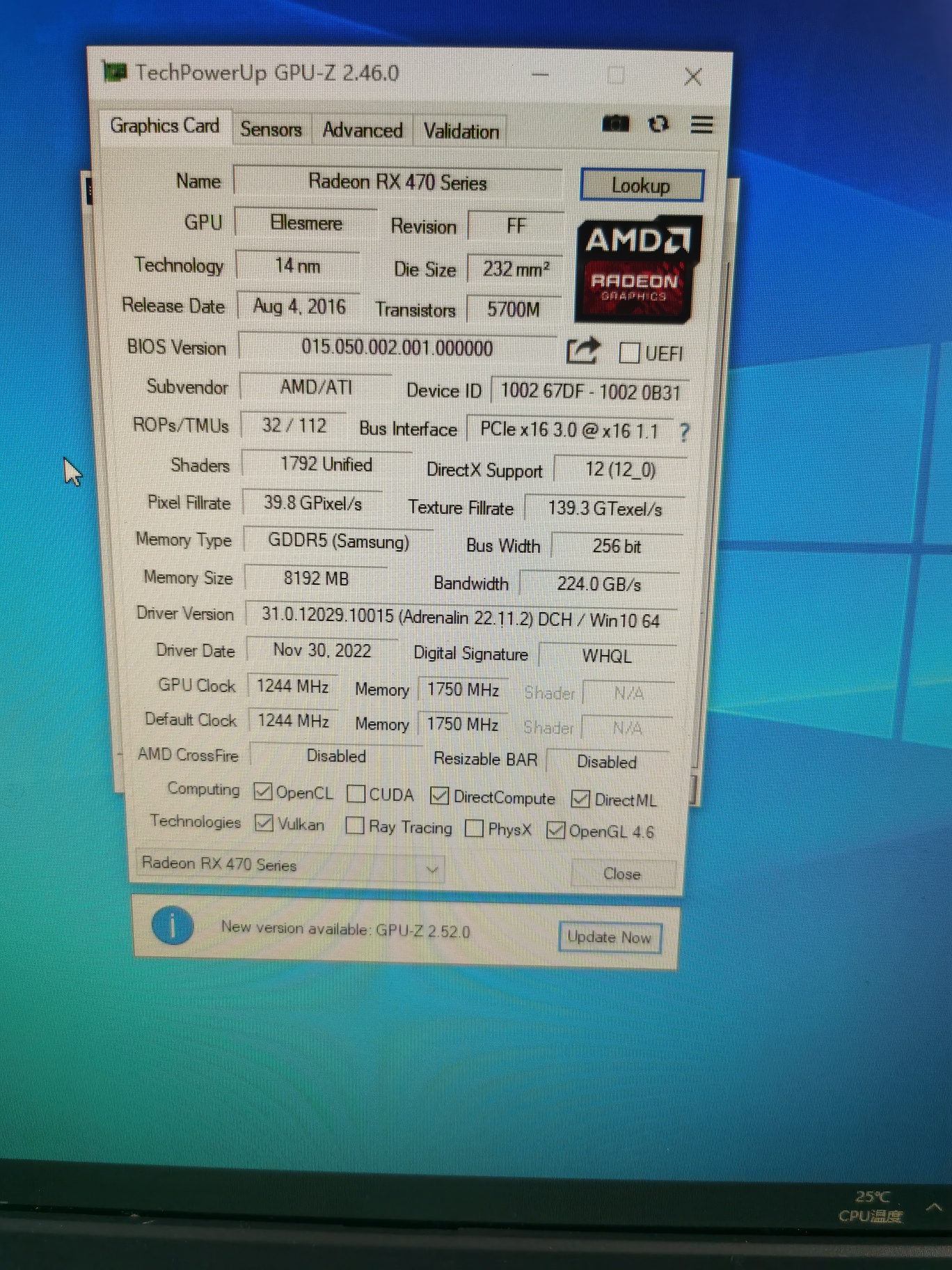Toggle the OpenCL checkbox

point(263,792)
